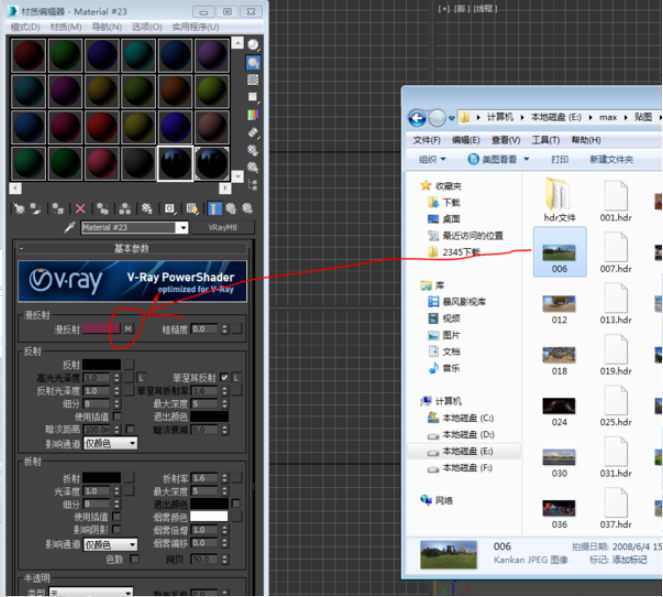Click the make material copy icon

(x=102, y=208)
